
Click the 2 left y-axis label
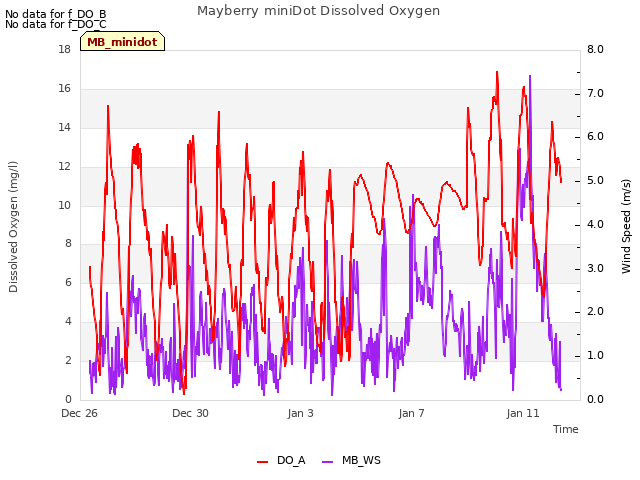click(x=68, y=360)
